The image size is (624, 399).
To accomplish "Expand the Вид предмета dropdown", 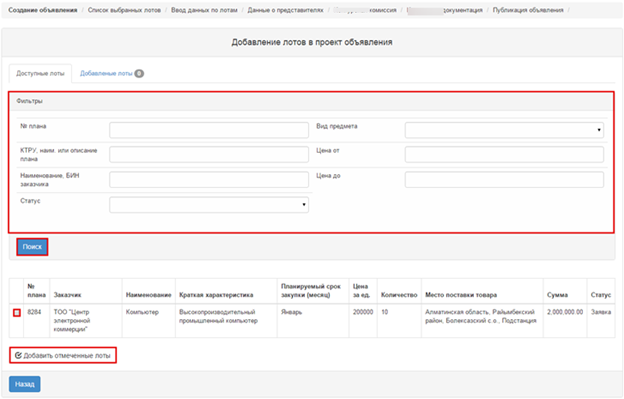I will (x=504, y=130).
